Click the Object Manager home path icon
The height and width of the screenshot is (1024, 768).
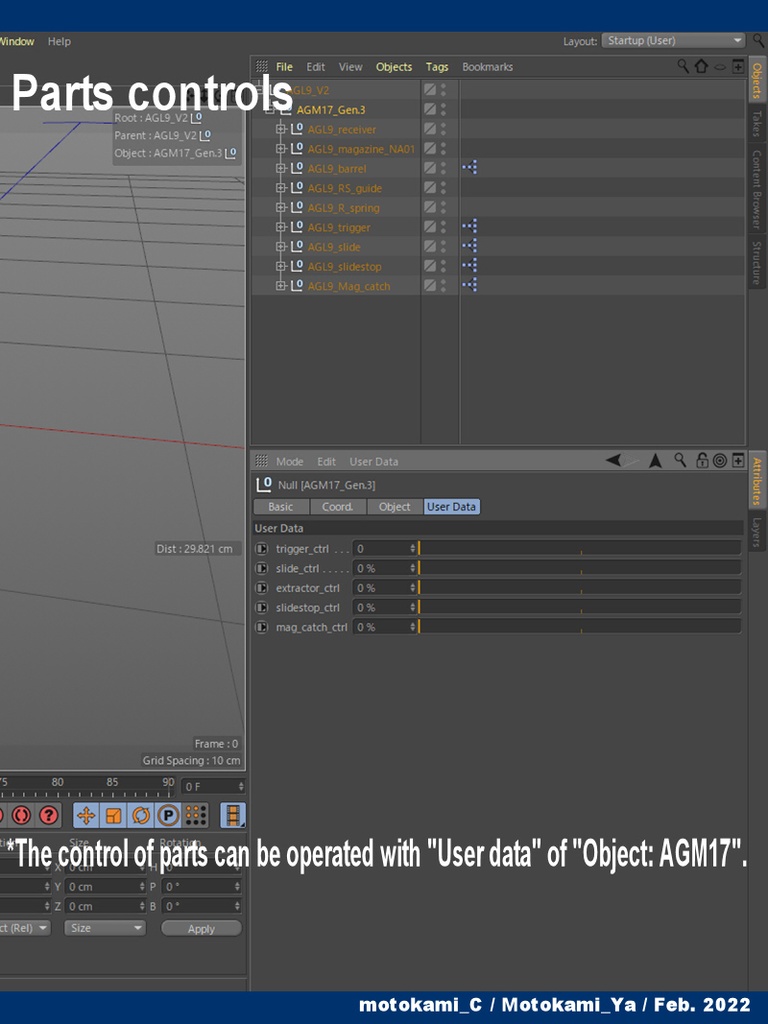[x=701, y=66]
